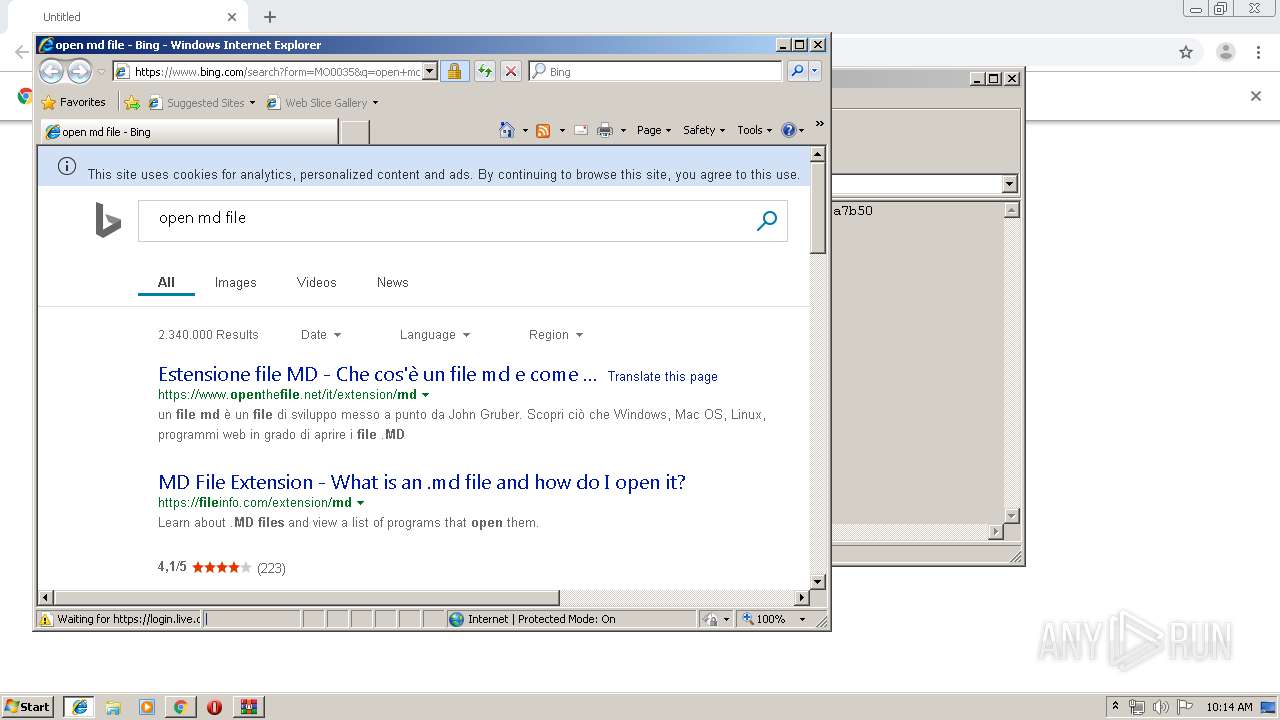Expand search provider dropdown arrow
1280x720 pixels.
click(815, 71)
